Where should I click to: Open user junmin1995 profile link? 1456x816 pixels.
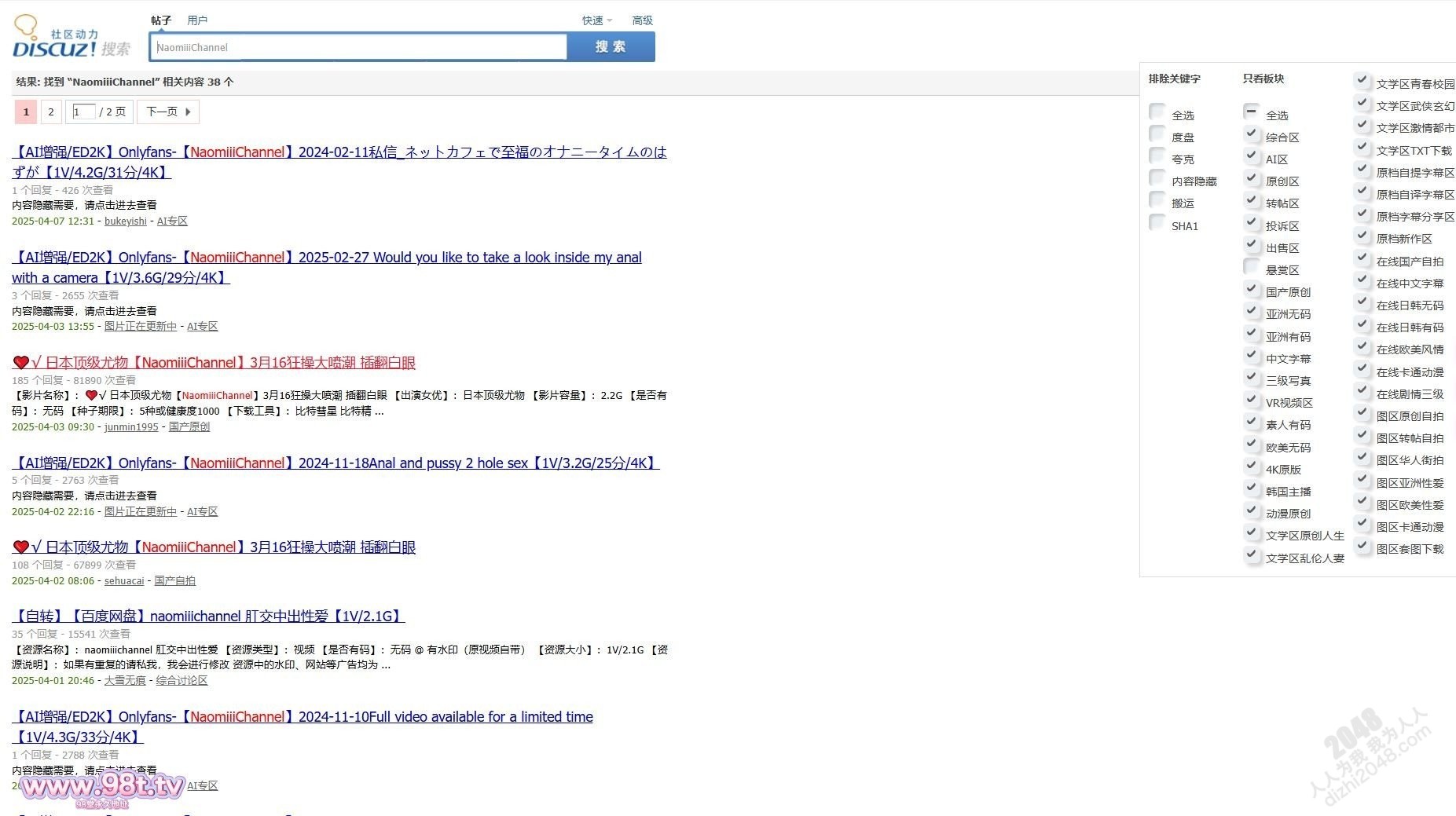click(131, 427)
